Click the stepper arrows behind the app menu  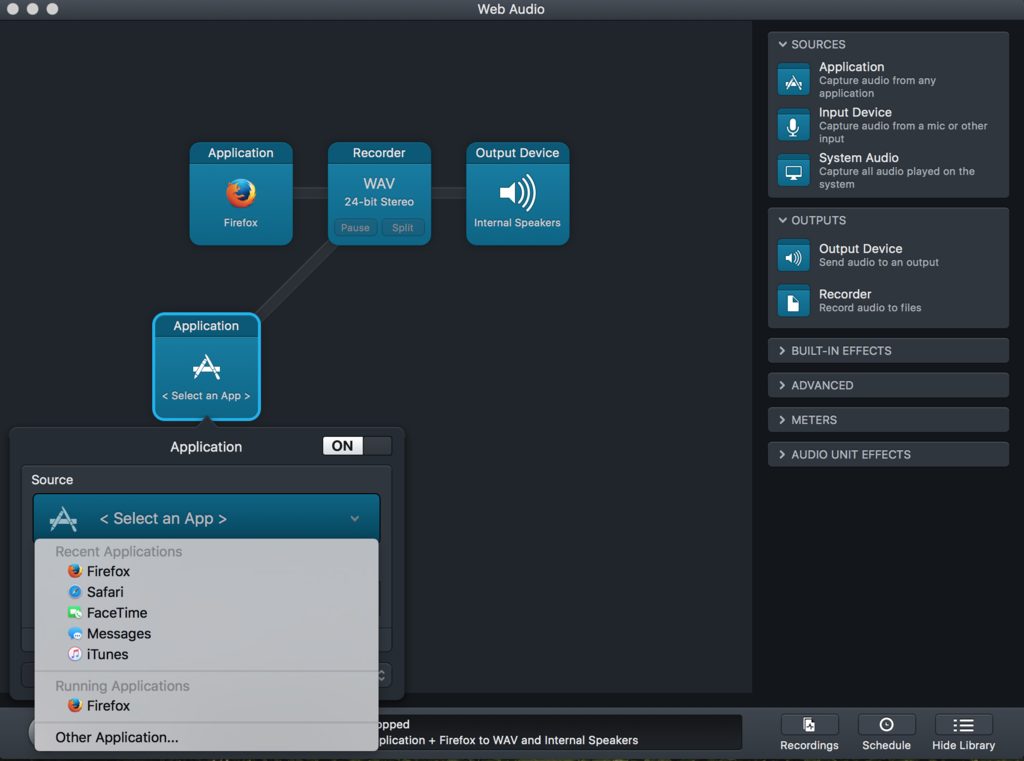[383, 675]
